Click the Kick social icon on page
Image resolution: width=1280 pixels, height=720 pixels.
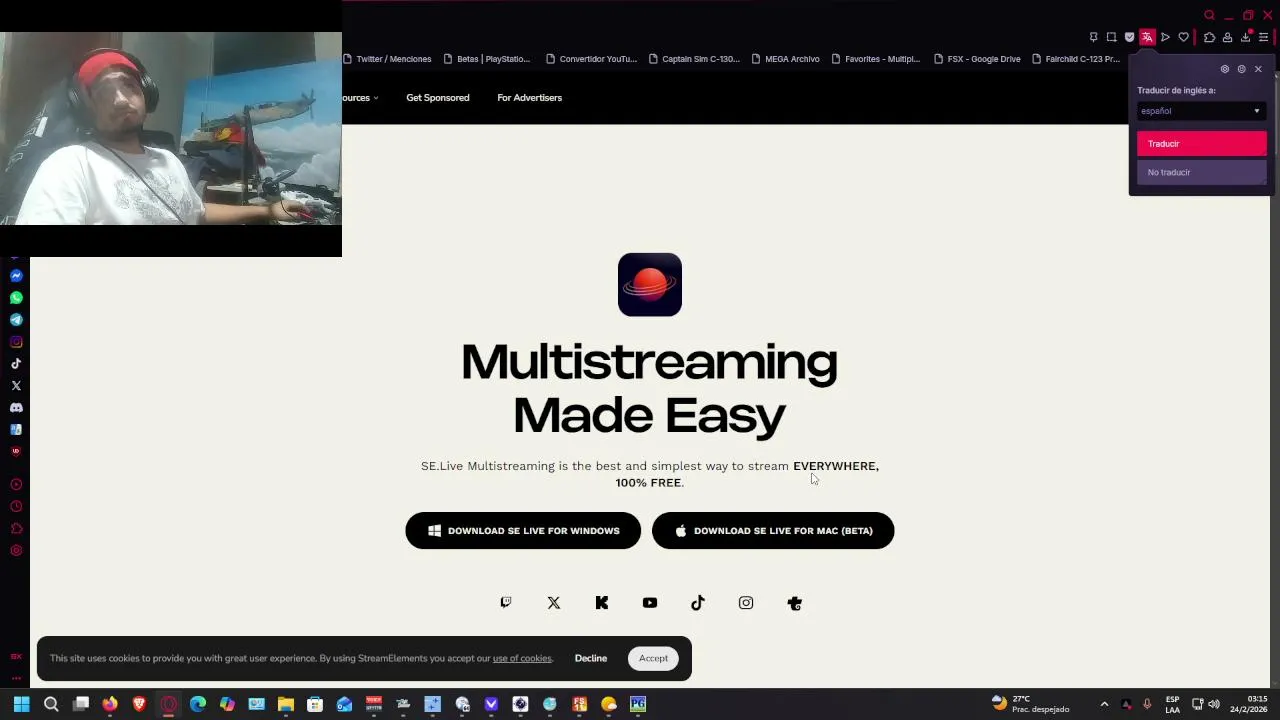(x=602, y=603)
